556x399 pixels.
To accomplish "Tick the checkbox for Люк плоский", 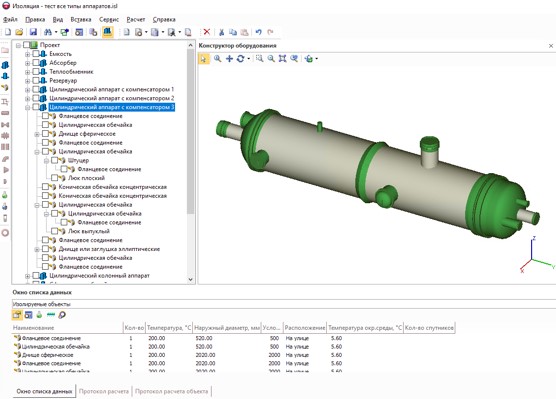I will pos(55,178).
